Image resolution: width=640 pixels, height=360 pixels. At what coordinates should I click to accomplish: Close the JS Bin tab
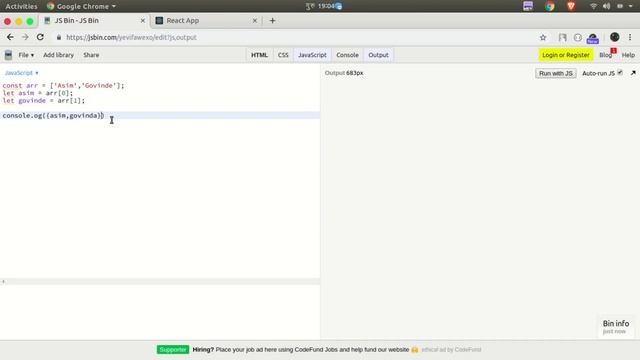142,20
